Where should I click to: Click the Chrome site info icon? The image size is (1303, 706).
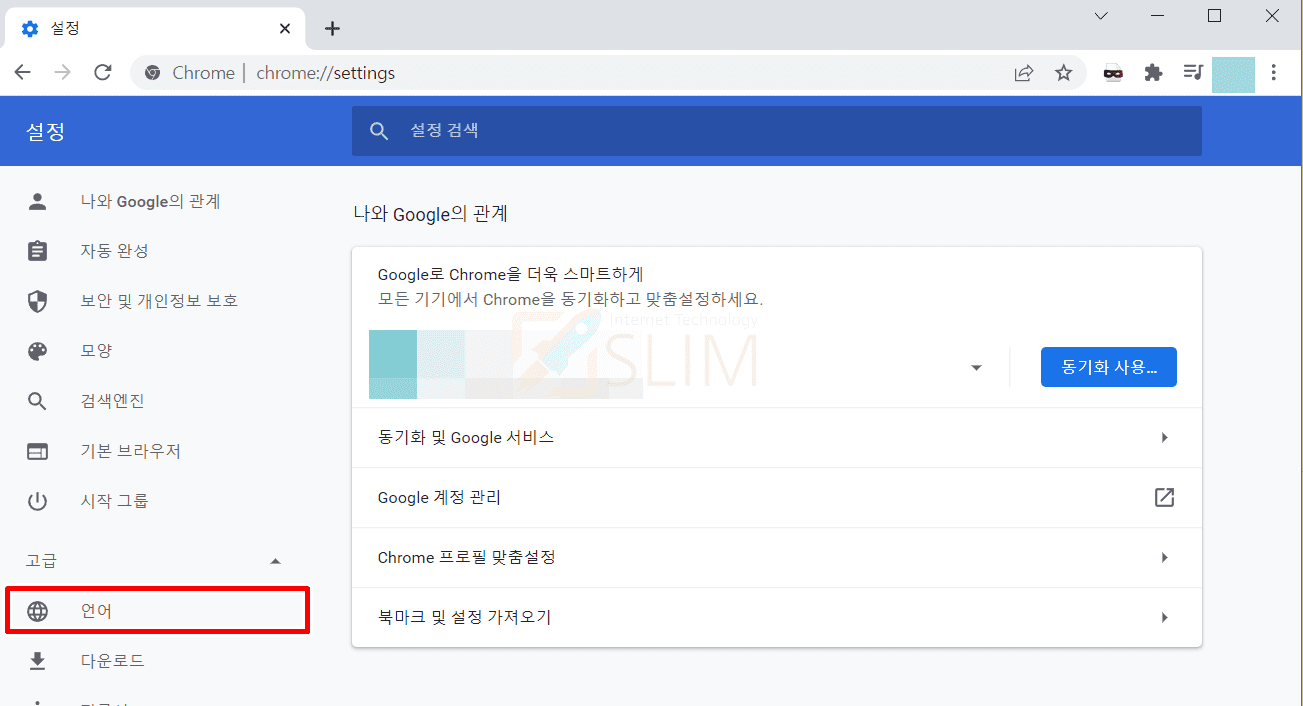pyautogui.click(x=153, y=73)
